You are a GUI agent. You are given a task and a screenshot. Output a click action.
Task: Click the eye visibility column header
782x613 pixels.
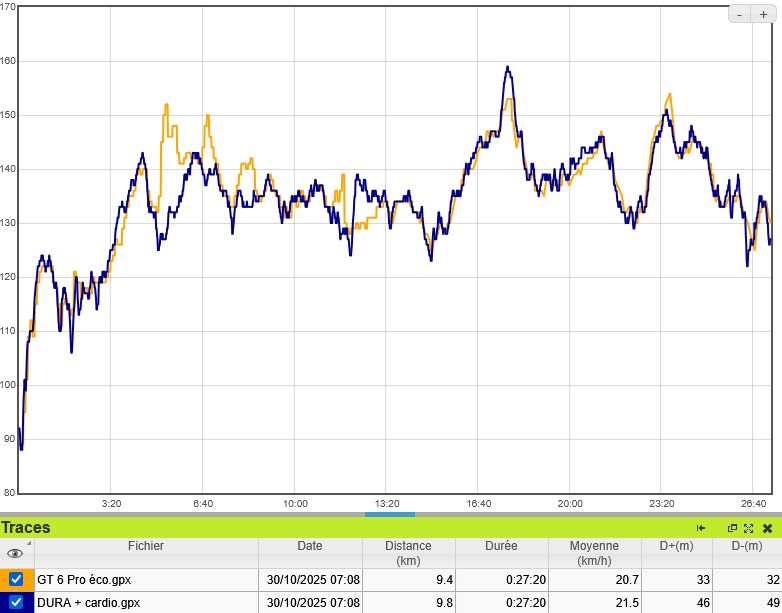click(x=15, y=553)
